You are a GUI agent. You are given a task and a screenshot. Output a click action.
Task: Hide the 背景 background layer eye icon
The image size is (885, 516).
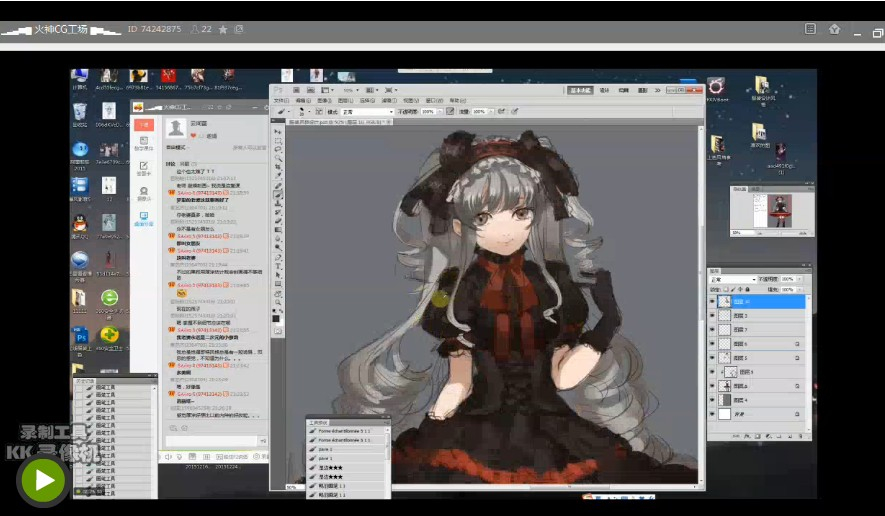tap(712, 414)
